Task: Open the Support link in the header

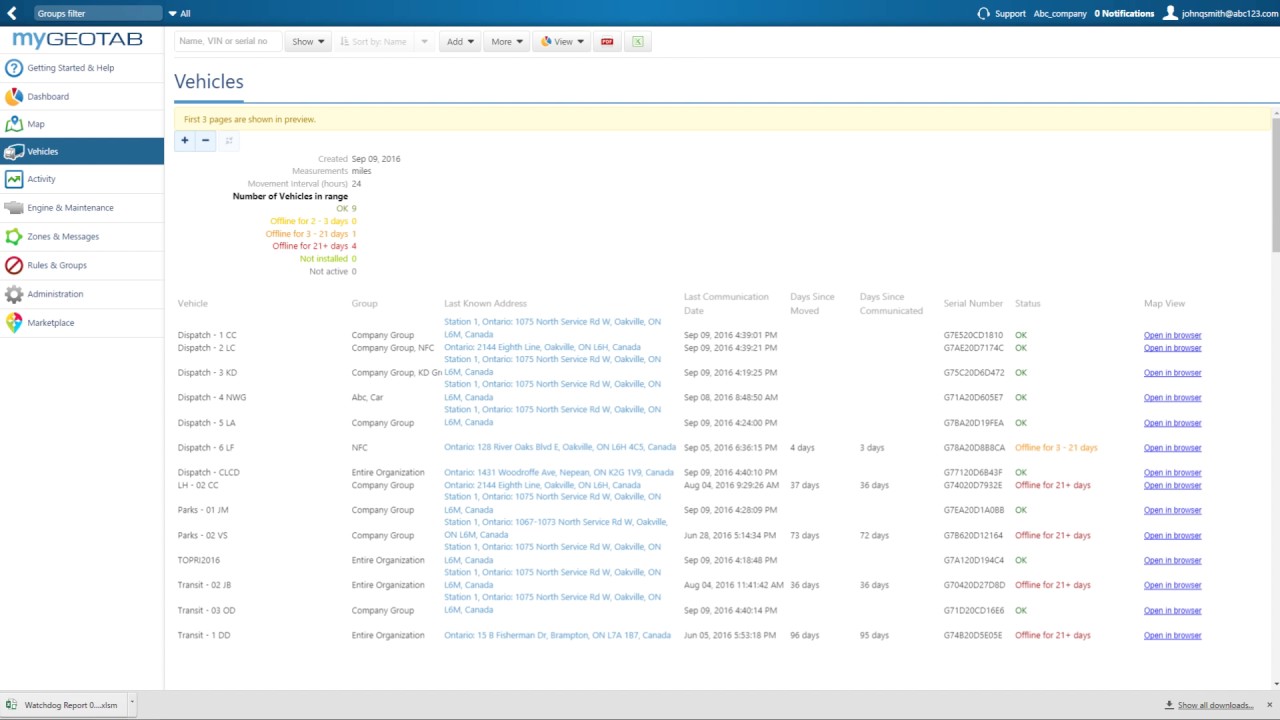Action: coord(1010,14)
